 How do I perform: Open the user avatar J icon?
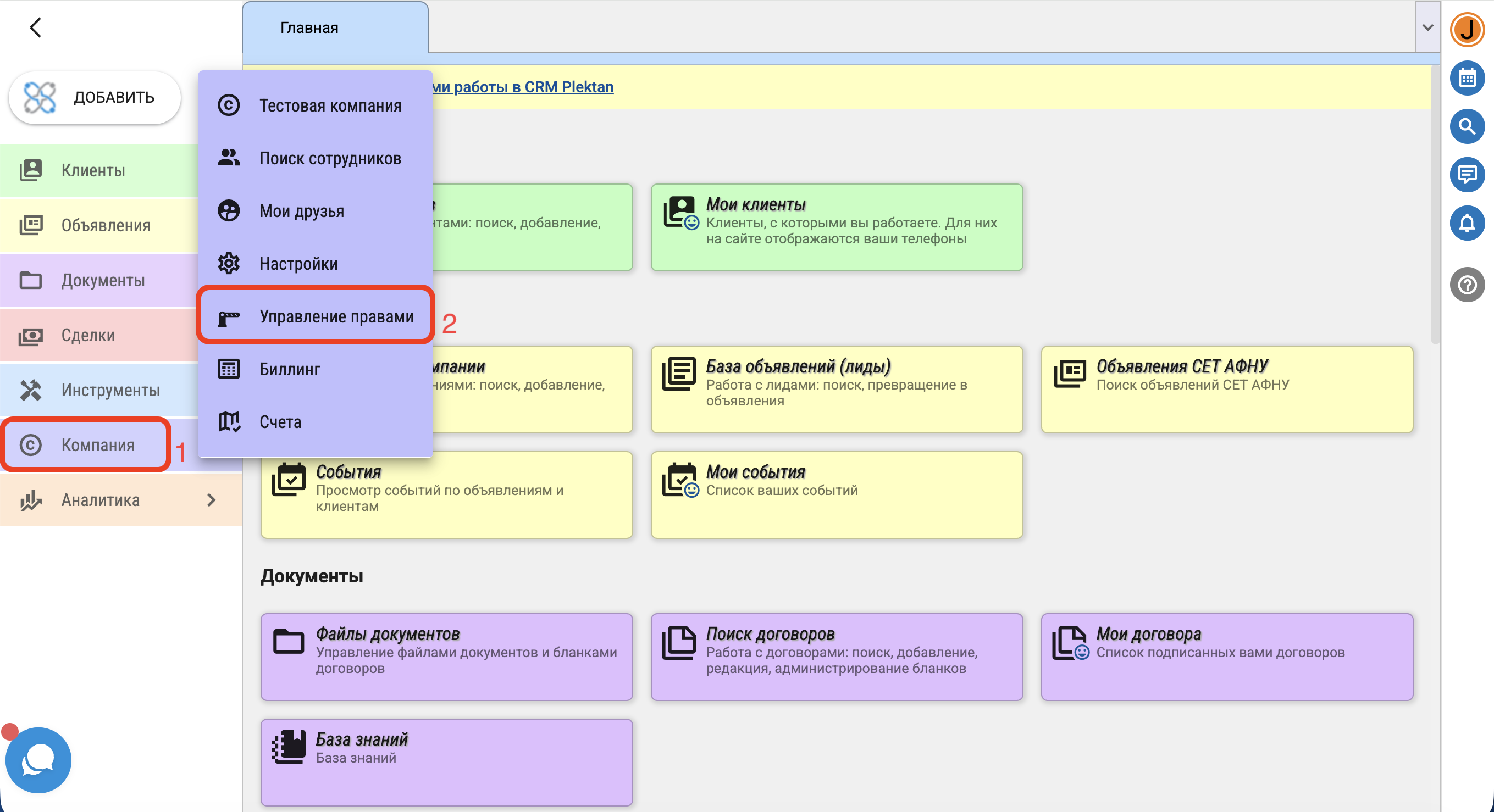coord(1467,29)
